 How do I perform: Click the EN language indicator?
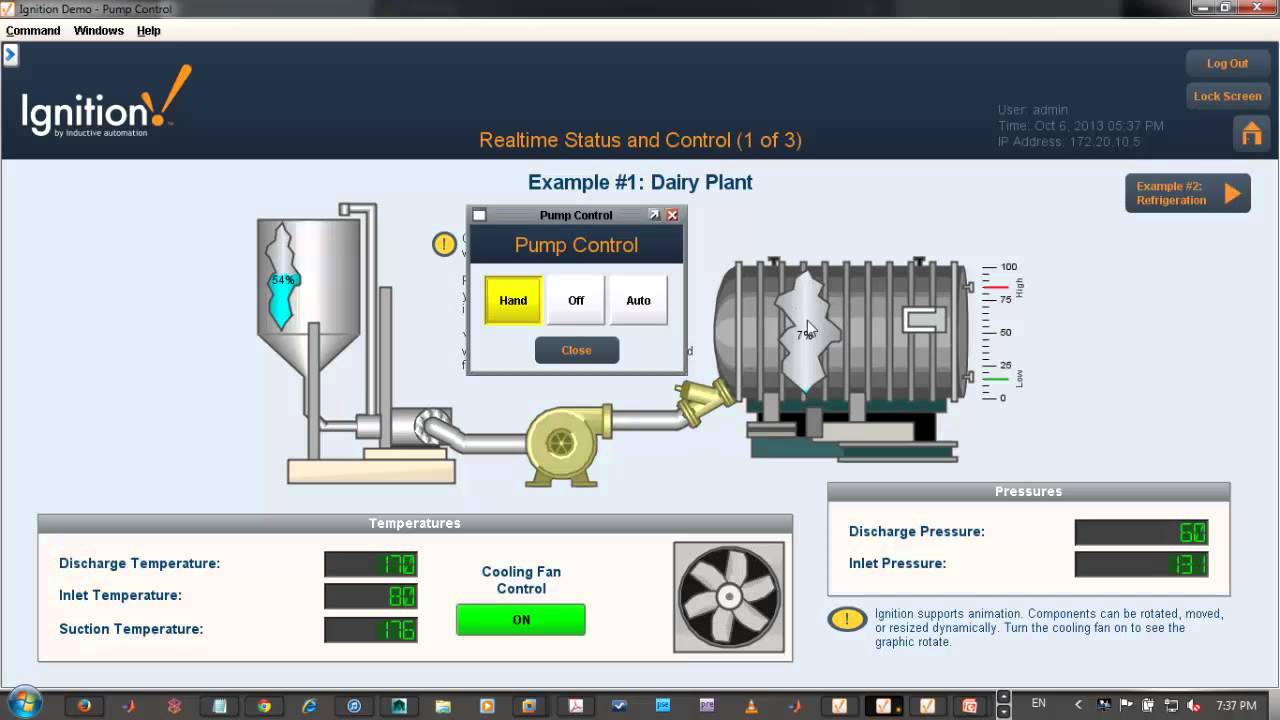[x=1039, y=704]
